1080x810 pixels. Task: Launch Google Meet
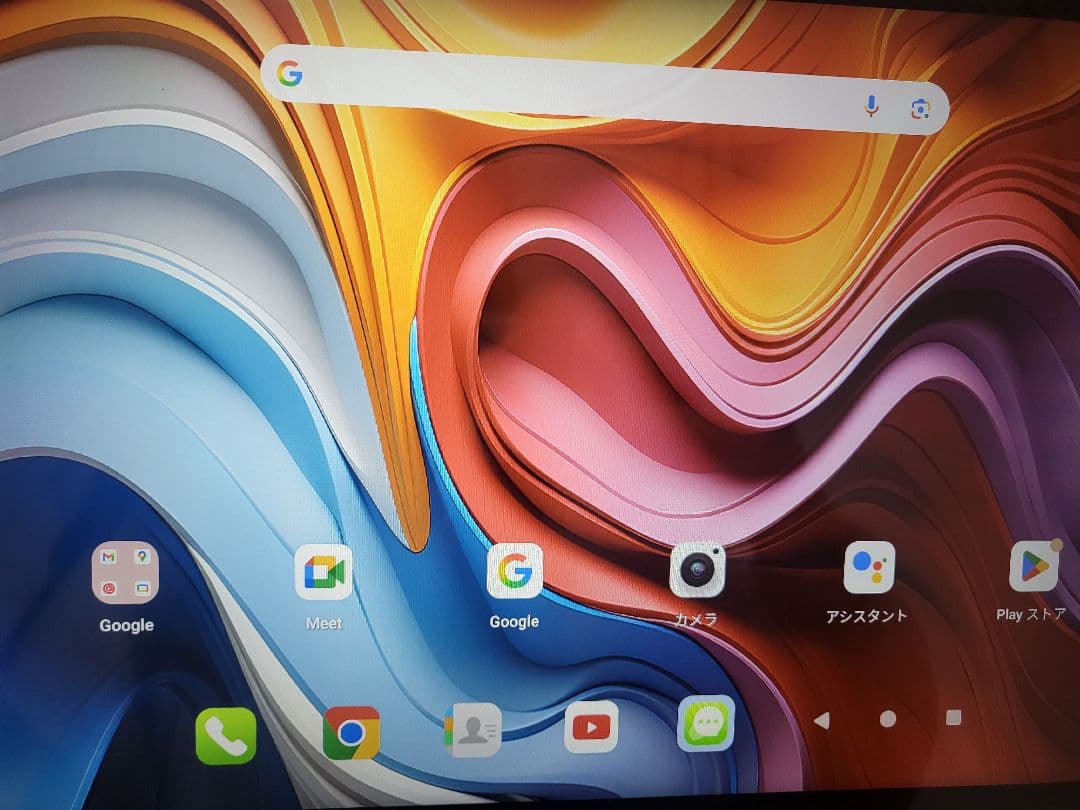click(x=323, y=568)
